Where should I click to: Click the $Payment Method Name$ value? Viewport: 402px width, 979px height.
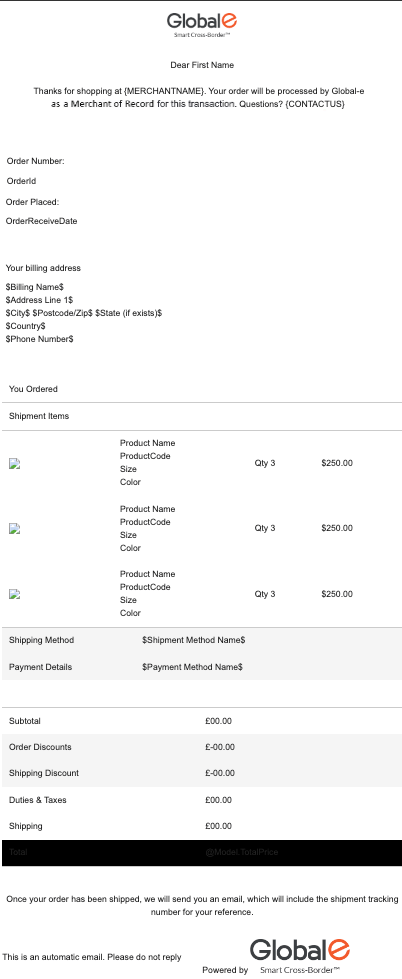(x=192, y=667)
